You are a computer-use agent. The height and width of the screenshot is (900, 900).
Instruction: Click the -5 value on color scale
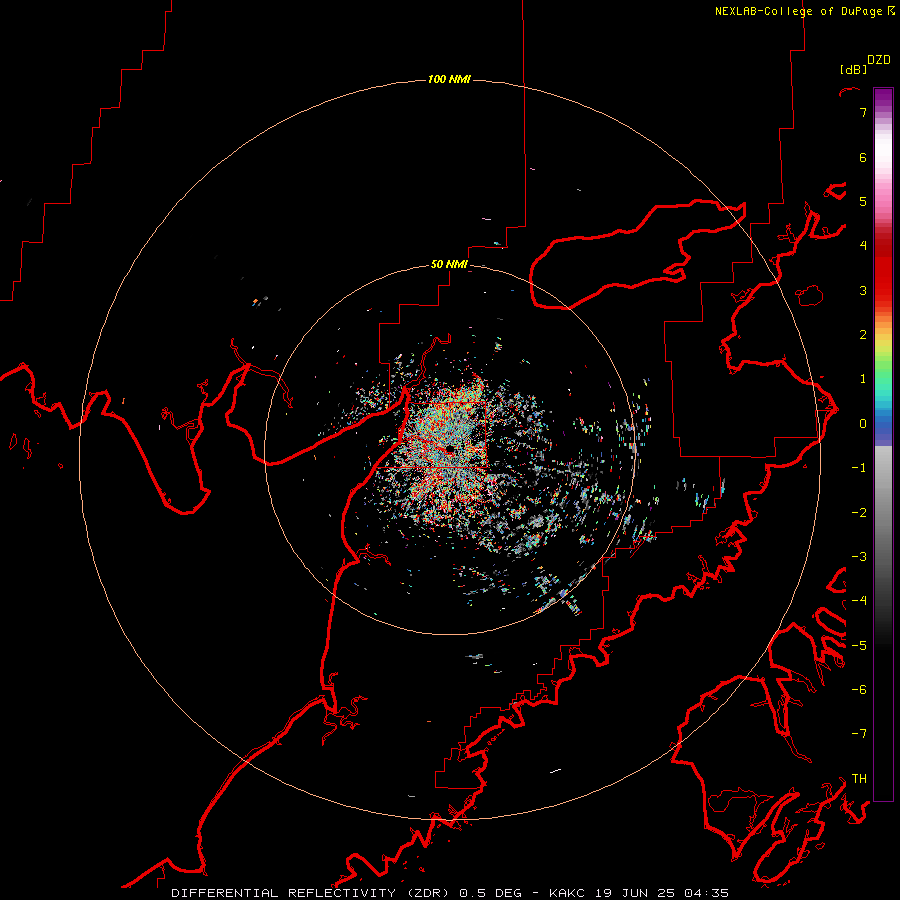pyautogui.click(x=859, y=645)
